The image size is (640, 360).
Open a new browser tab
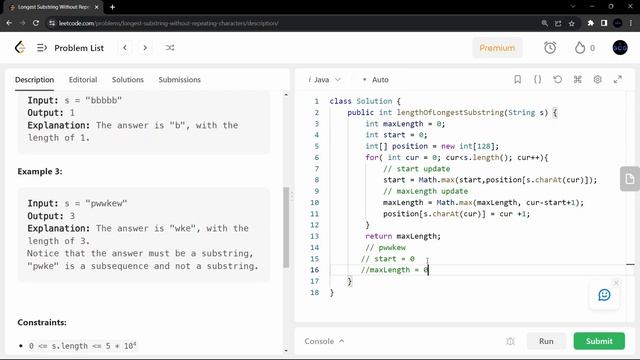112,7
